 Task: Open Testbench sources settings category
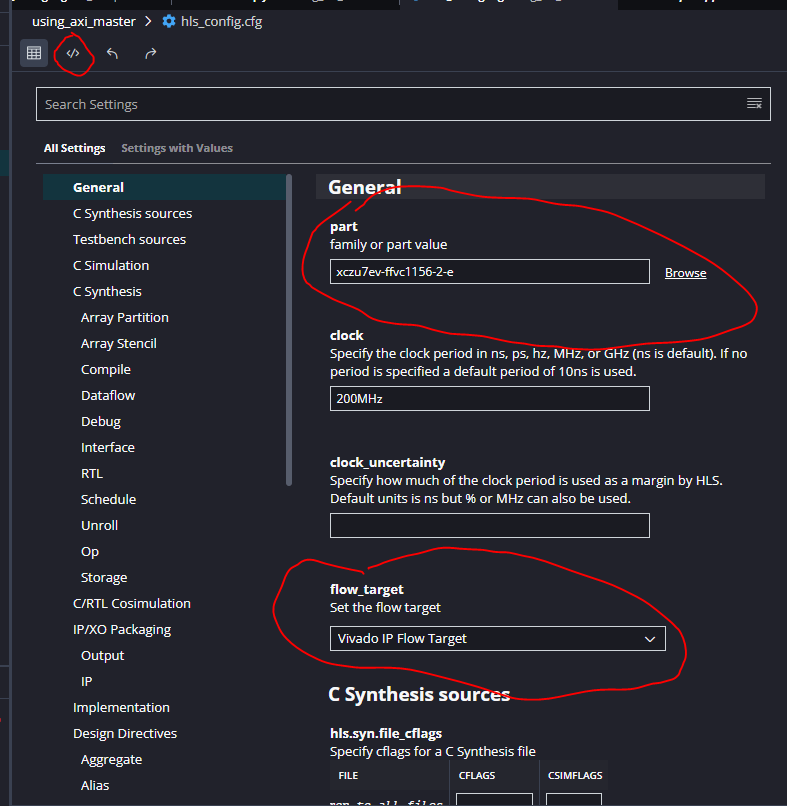coord(129,239)
